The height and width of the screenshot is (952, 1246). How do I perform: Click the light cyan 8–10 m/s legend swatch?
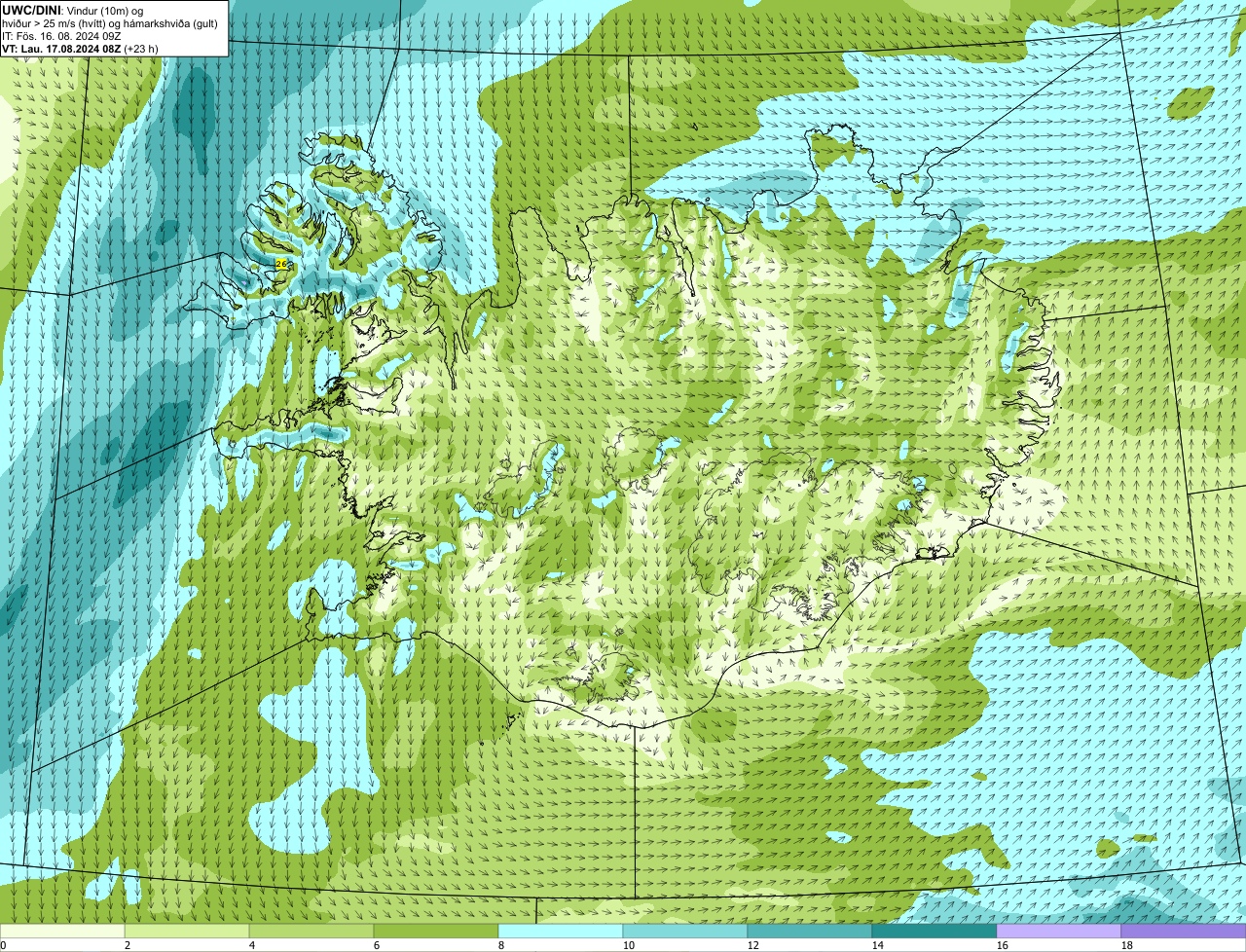[561, 931]
